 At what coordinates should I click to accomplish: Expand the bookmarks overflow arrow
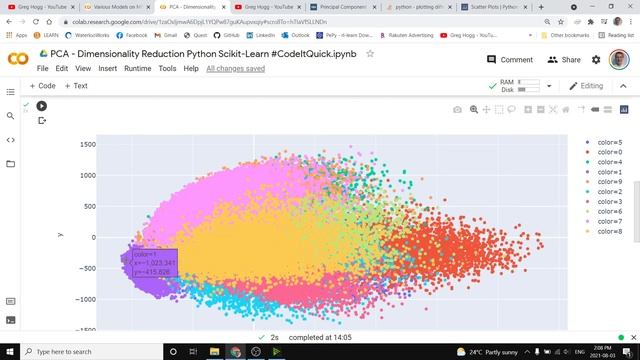[530, 36]
